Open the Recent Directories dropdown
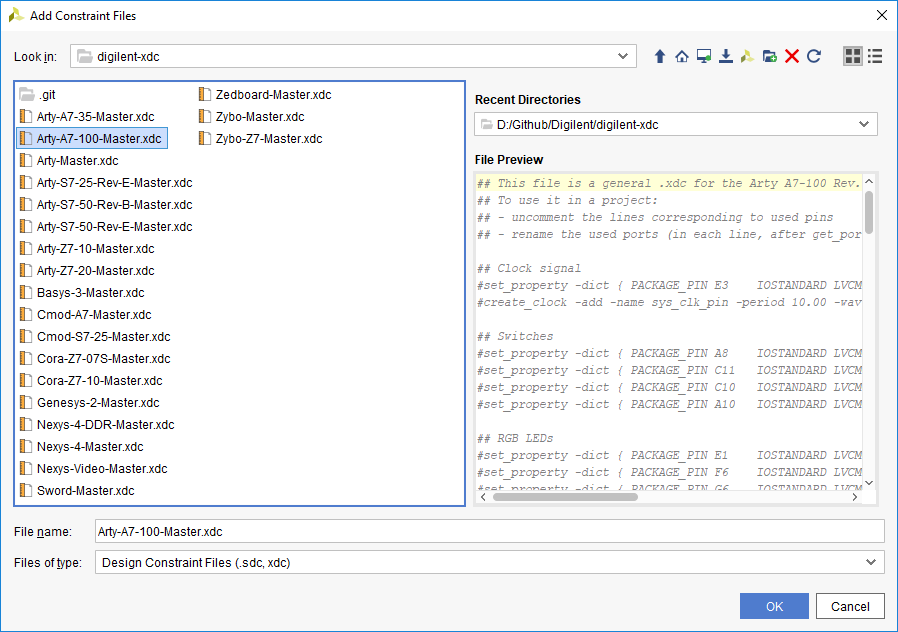The width and height of the screenshot is (898, 632). pos(864,124)
